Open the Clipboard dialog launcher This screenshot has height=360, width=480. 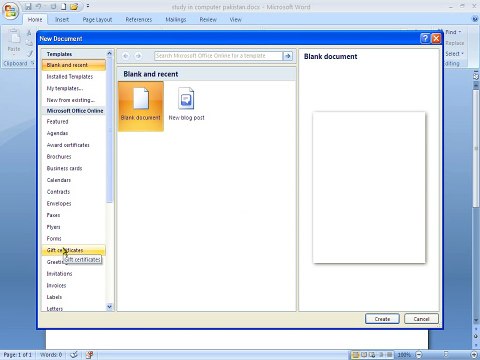(32, 63)
